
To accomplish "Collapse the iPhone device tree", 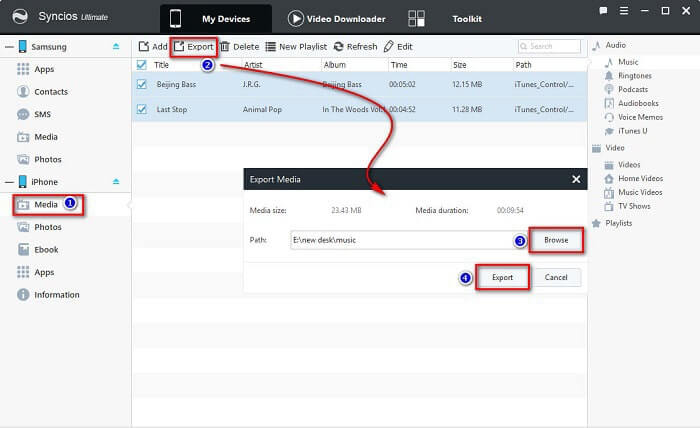I will tap(7, 181).
